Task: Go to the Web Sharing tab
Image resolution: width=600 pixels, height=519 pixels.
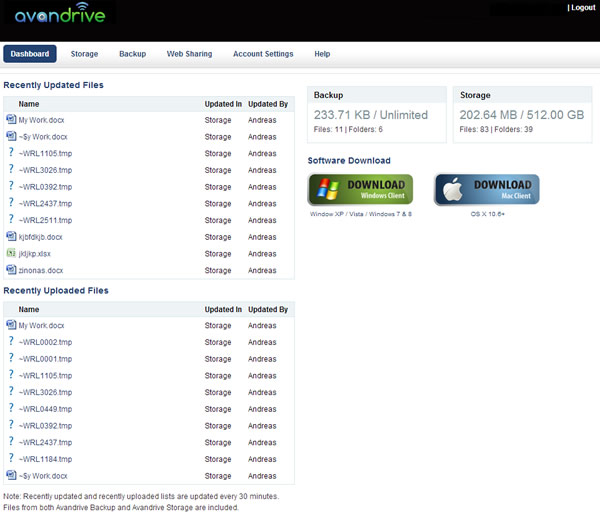Action: pyautogui.click(x=189, y=54)
